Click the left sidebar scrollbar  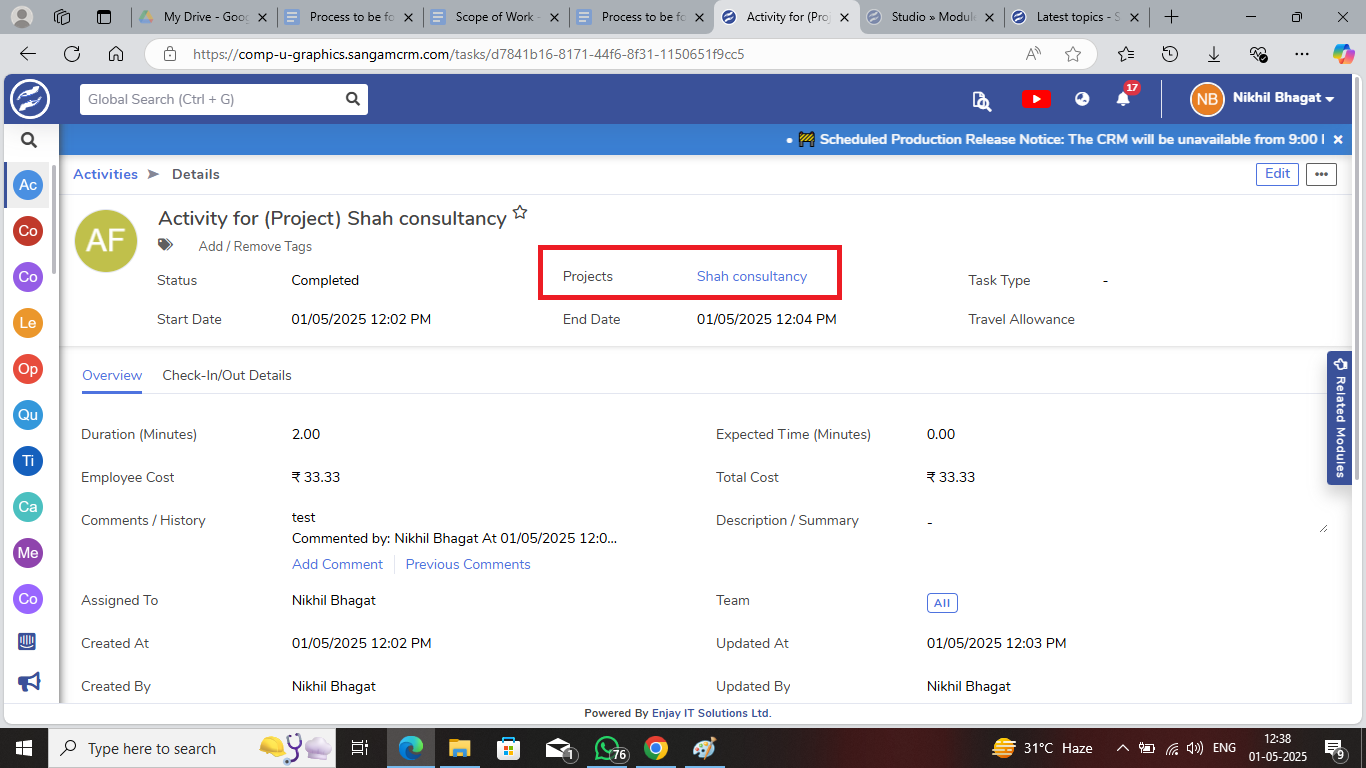coord(54,220)
